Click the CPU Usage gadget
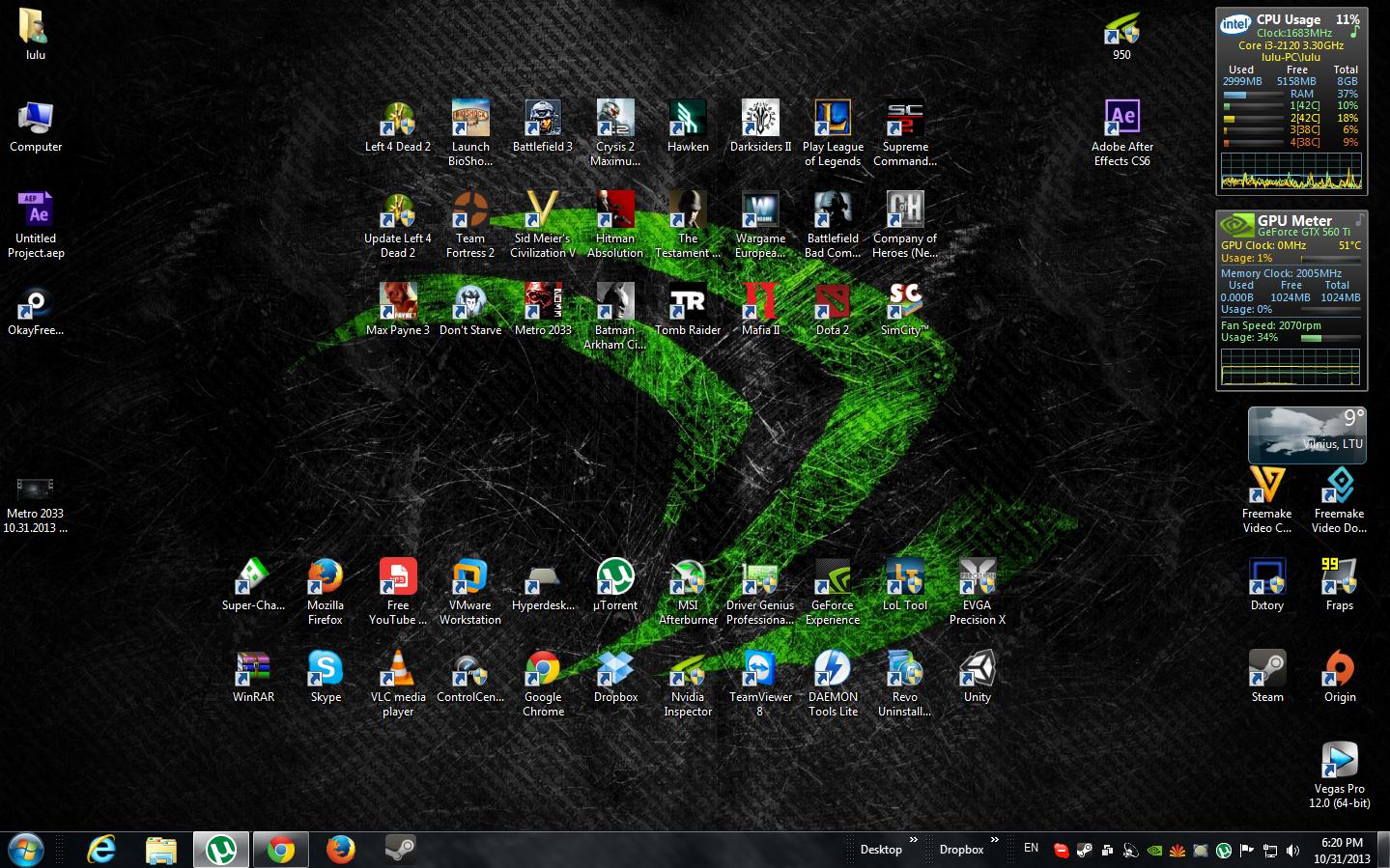This screenshot has height=868, width=1390. [x=1291, y=101]
